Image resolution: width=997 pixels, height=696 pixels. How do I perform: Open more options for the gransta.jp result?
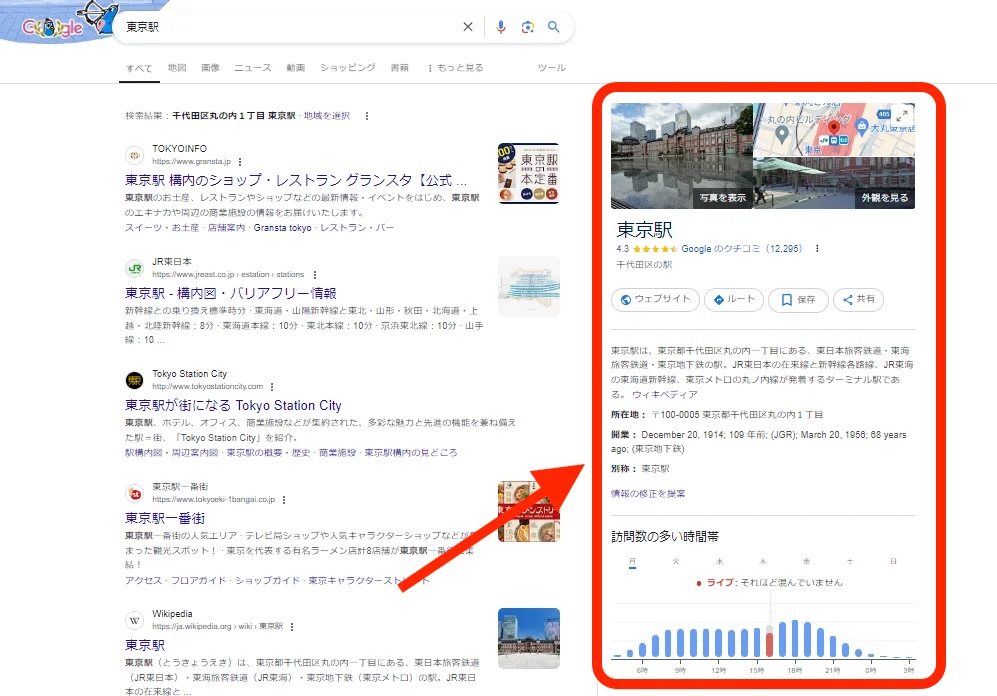[240, 162]
